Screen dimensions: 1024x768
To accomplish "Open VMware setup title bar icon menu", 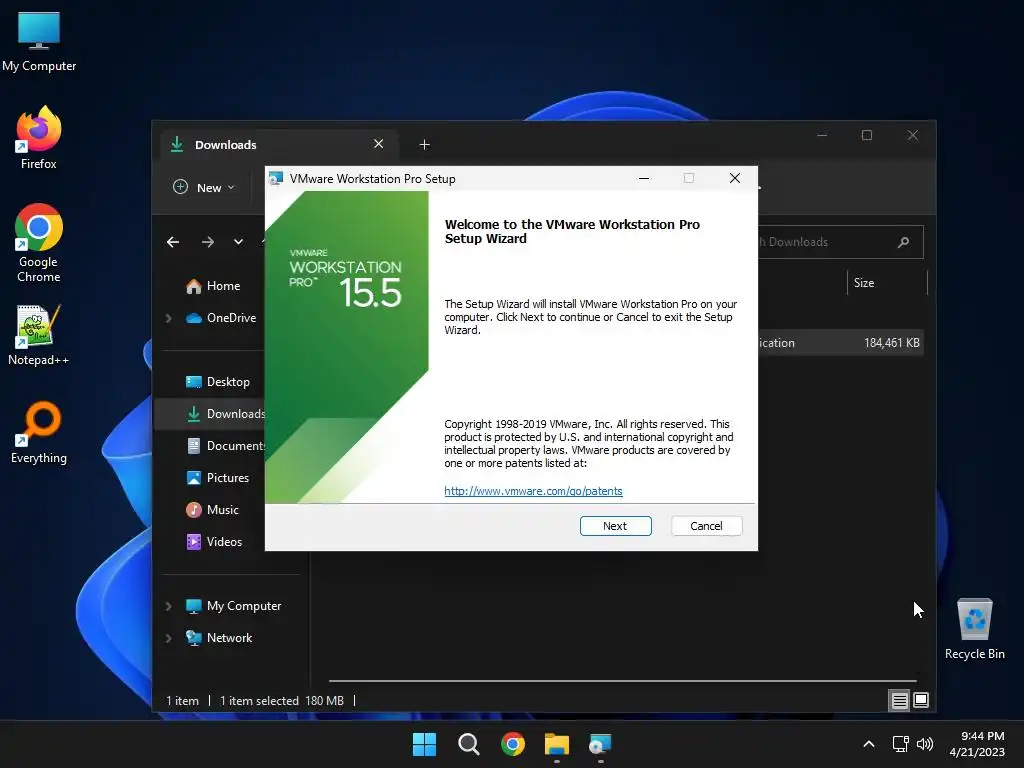I will coord(276,178).
